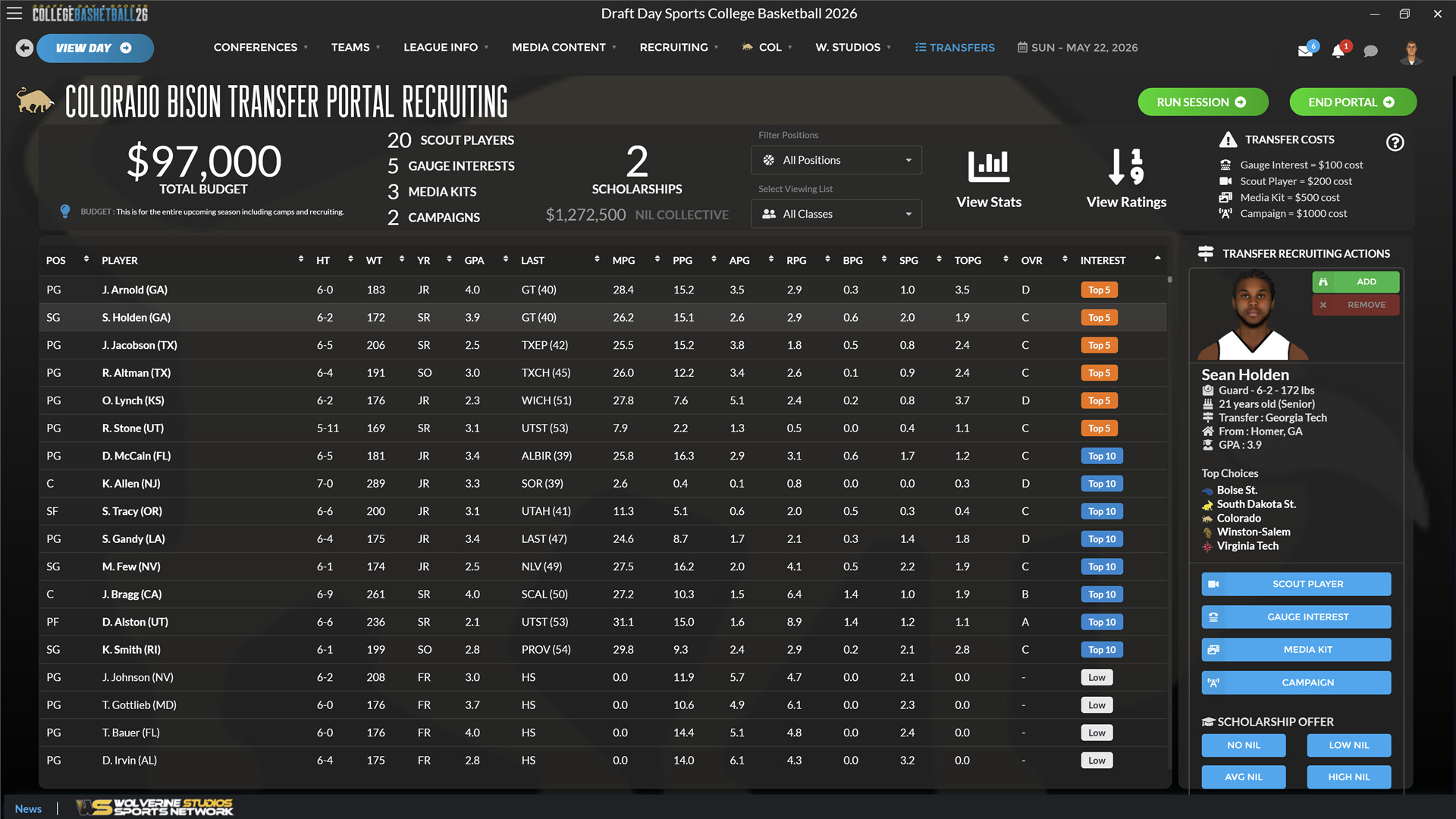Click the Transfer Costs warning triangle
The height and width of the screenshot is (819, 1456).
tap(1227, 139)
